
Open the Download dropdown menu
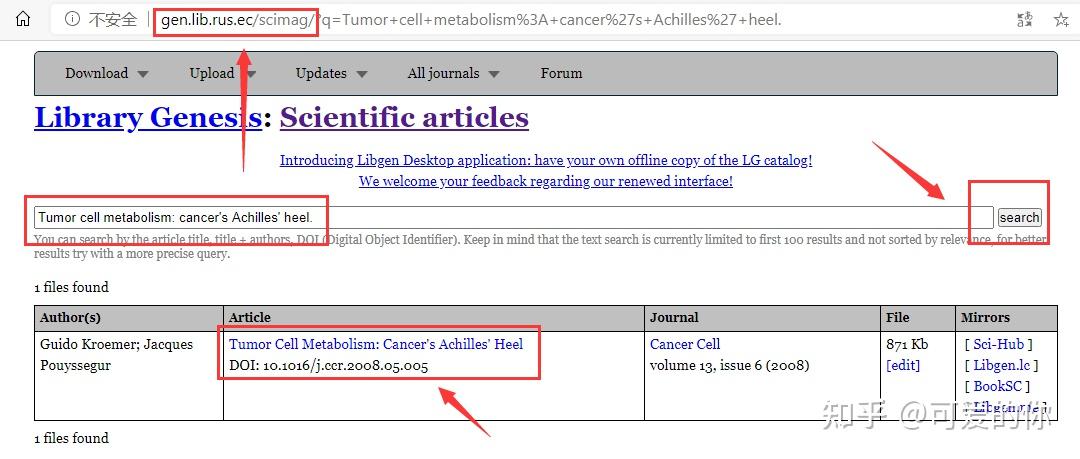pyautogui.click(x=107, y=73)
